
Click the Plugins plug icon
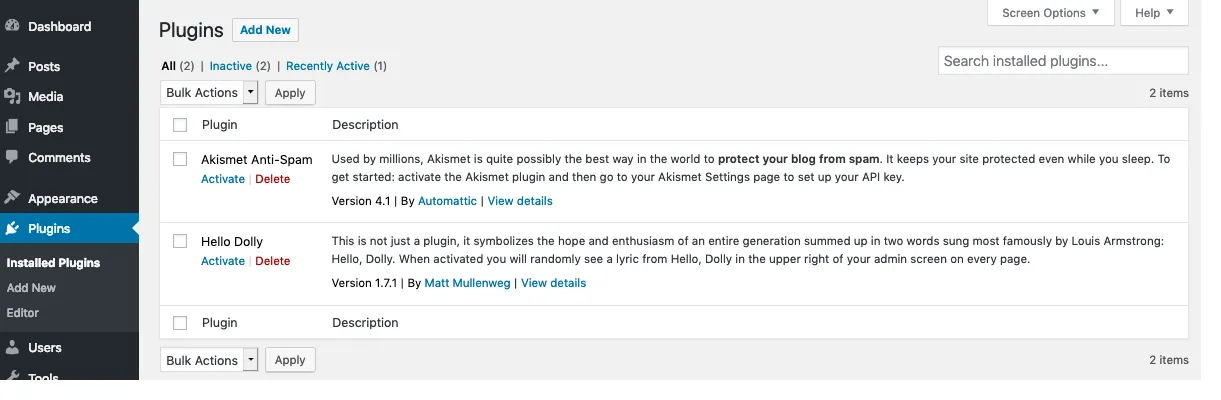pyautogui.click(x=12, y=228)
